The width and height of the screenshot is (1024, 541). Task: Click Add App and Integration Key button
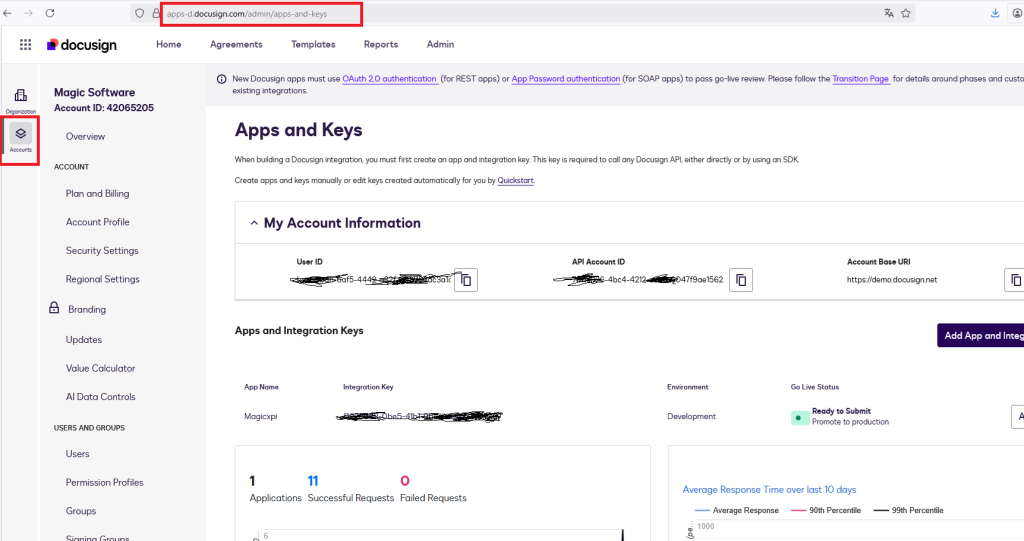(980, 335)
